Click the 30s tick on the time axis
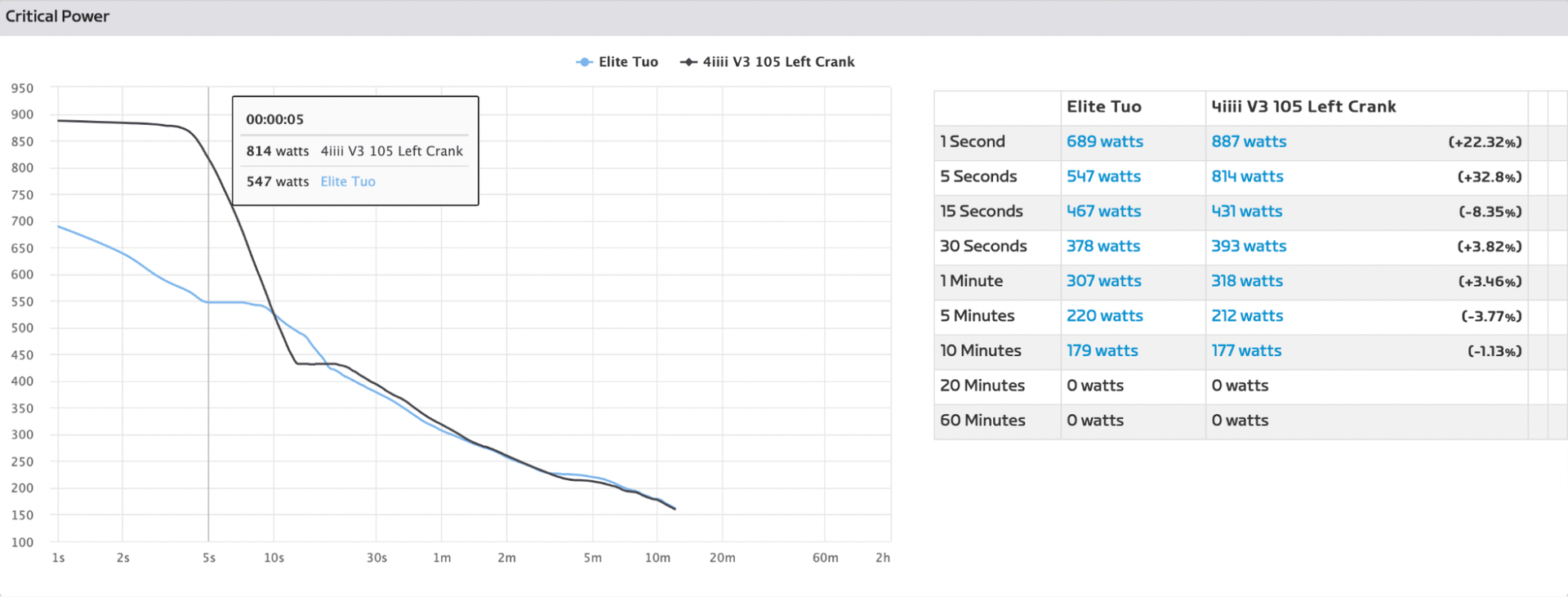 (376, 558)
